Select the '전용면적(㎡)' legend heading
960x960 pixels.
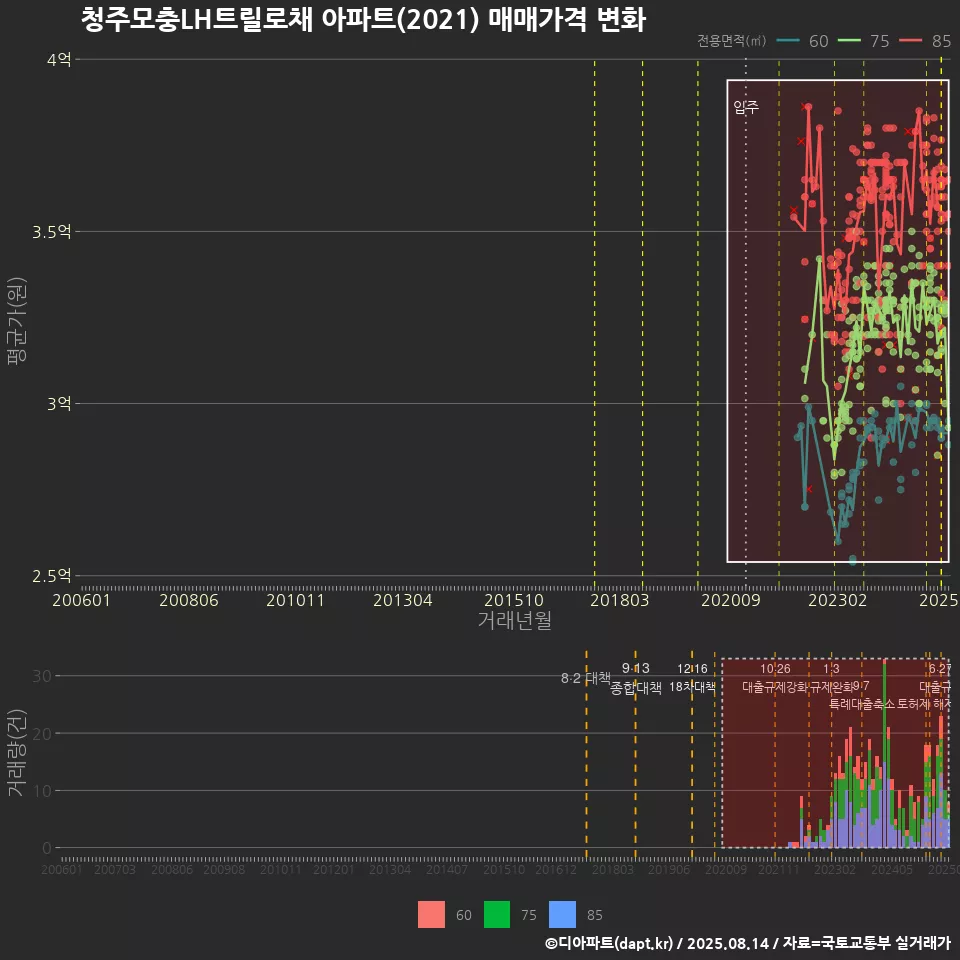[x=732, y=41]
